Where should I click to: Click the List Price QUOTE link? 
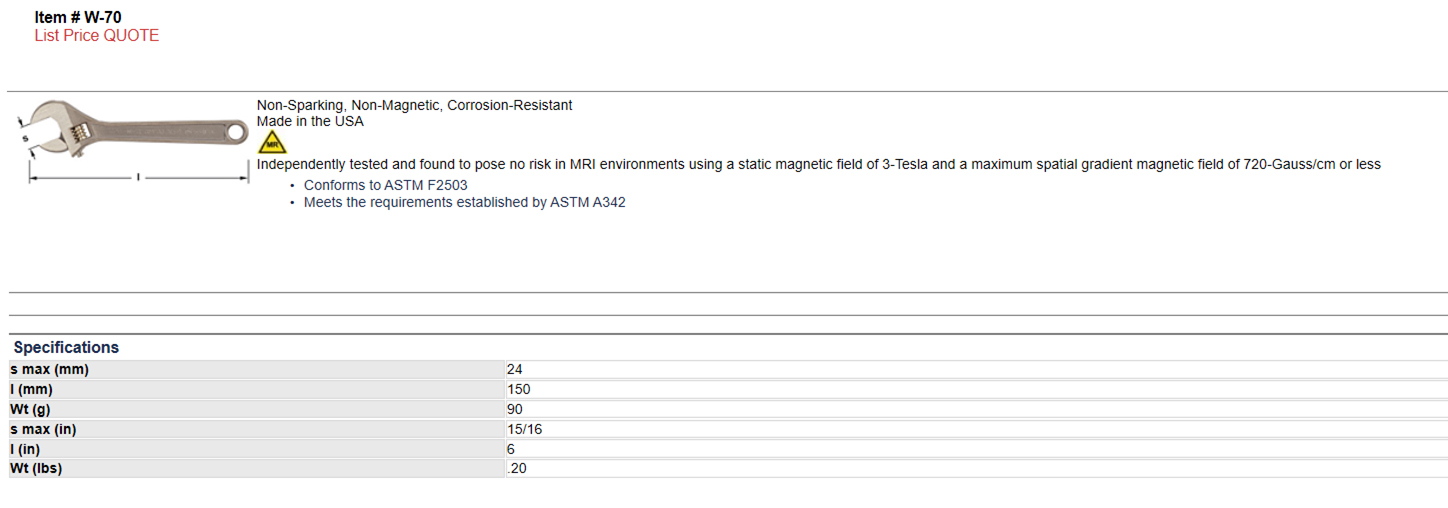[x=97, y=36]
